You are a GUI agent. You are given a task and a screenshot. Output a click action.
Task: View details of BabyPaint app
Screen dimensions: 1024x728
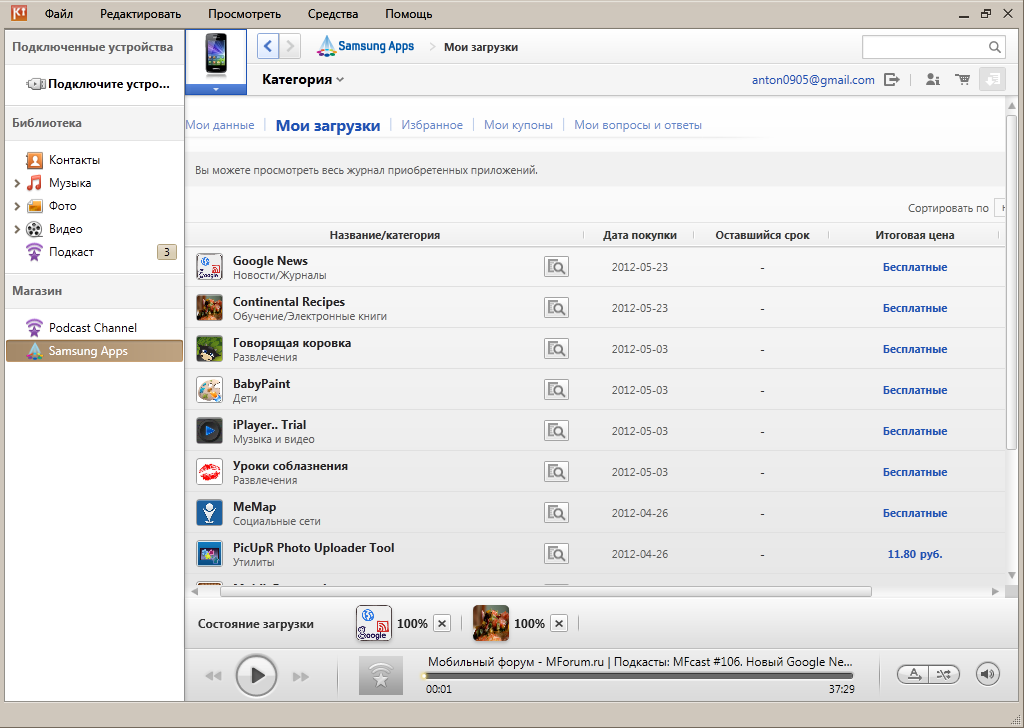(556, 390)
